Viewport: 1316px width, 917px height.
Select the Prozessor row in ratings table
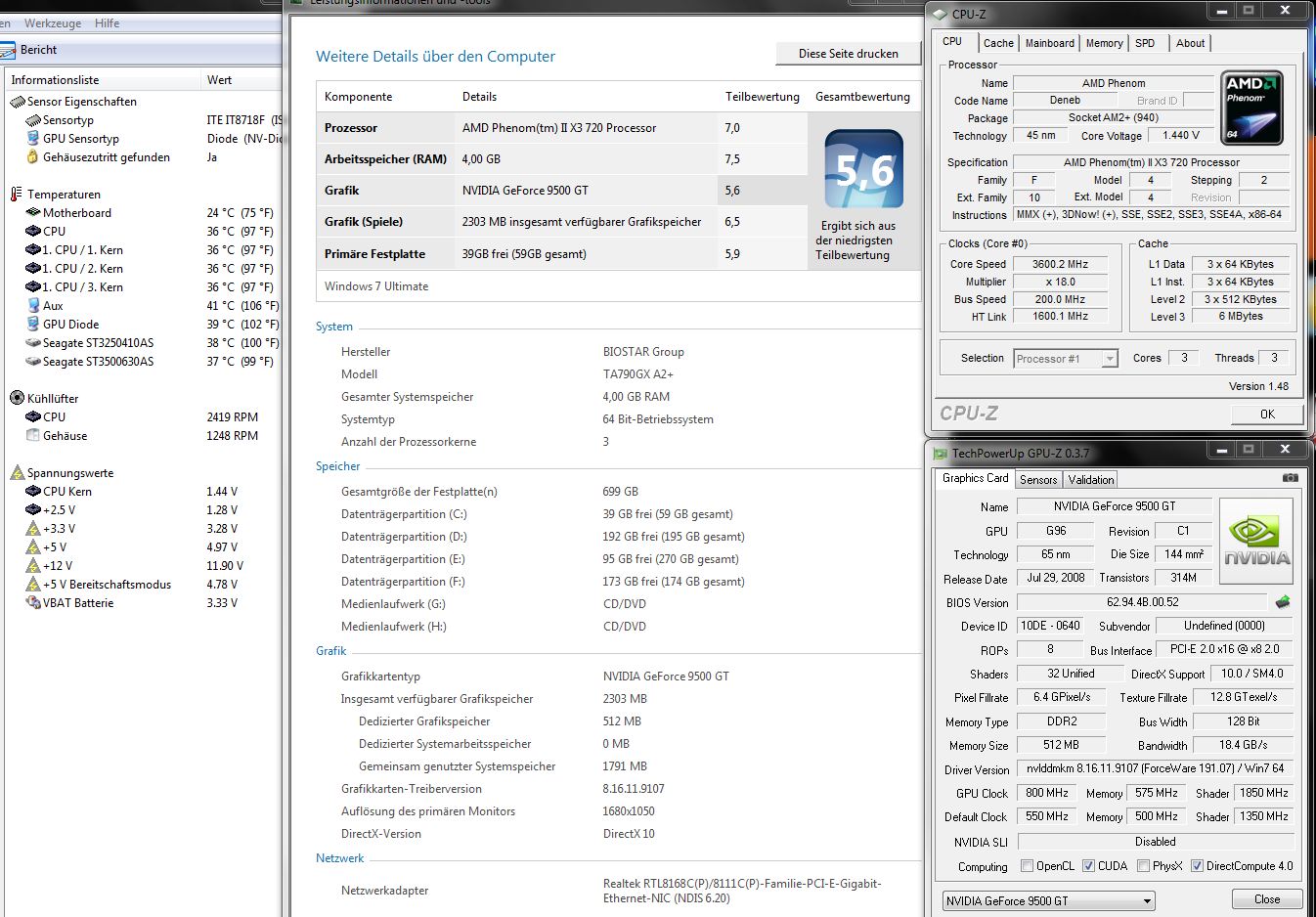click(562, 128)
